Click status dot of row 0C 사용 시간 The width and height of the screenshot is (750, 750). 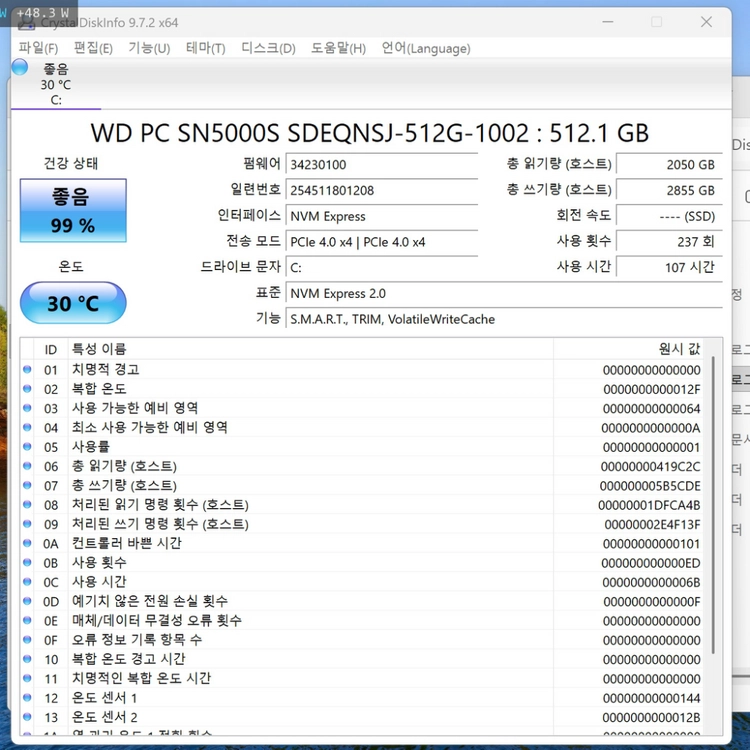tap(27, 582)
